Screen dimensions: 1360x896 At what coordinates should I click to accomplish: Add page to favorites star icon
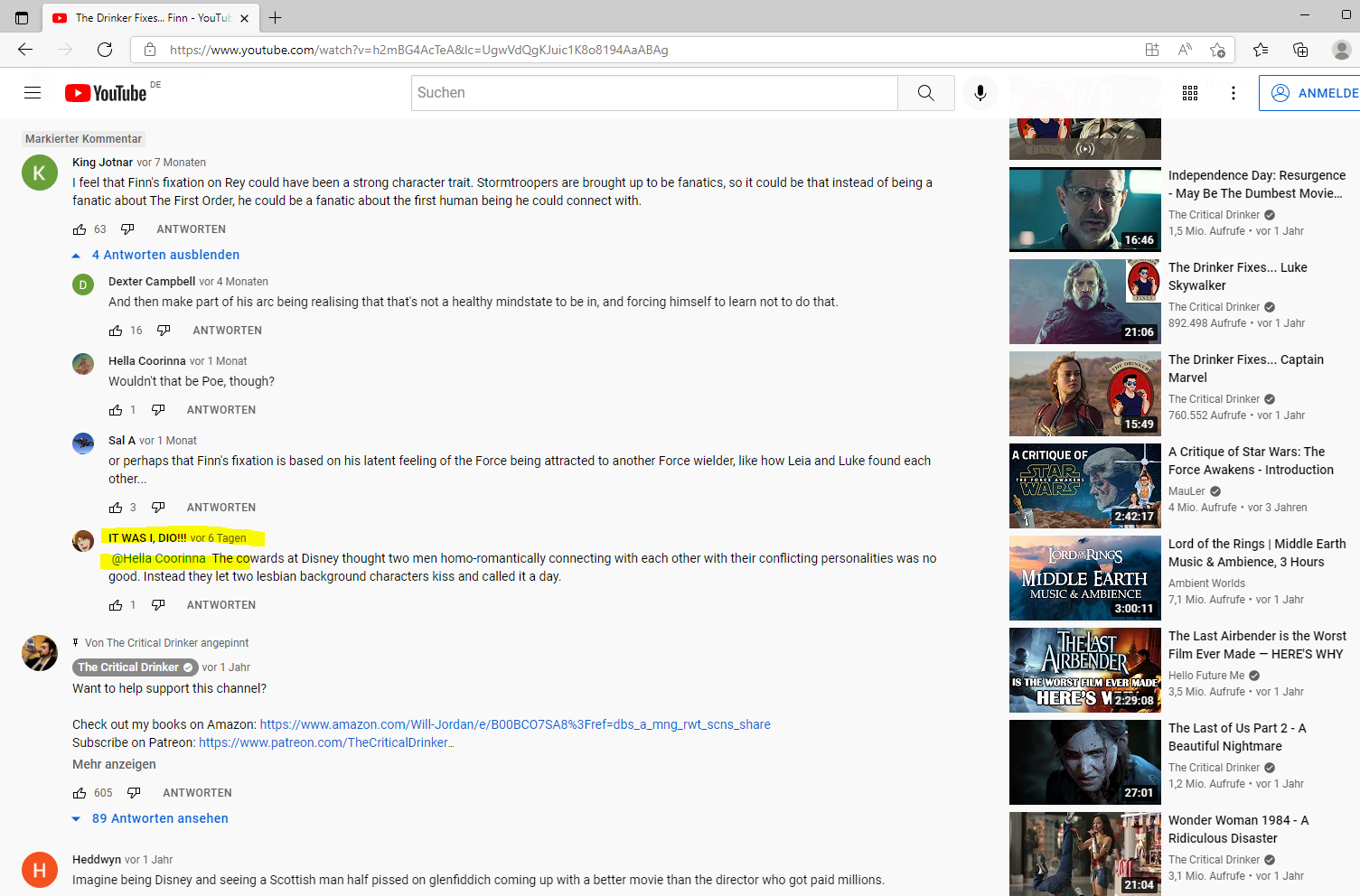[x=1217, y=50]
